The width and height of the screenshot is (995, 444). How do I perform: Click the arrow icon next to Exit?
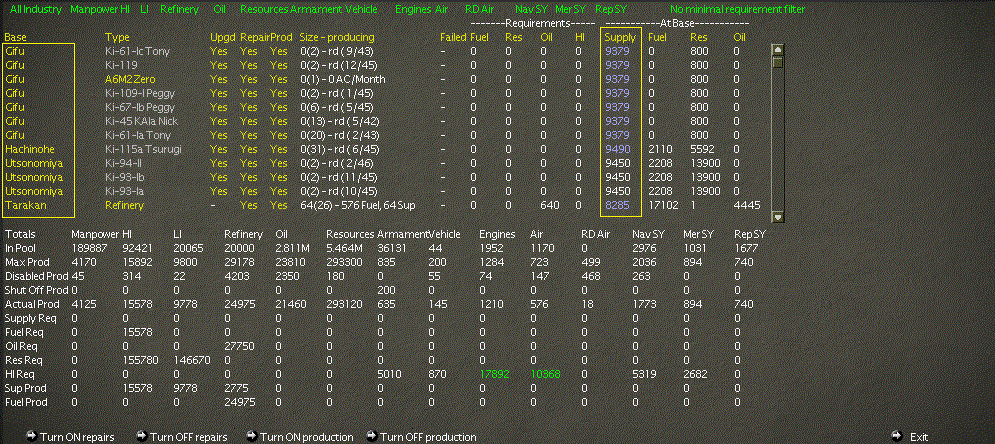click(x=896, y=436)
